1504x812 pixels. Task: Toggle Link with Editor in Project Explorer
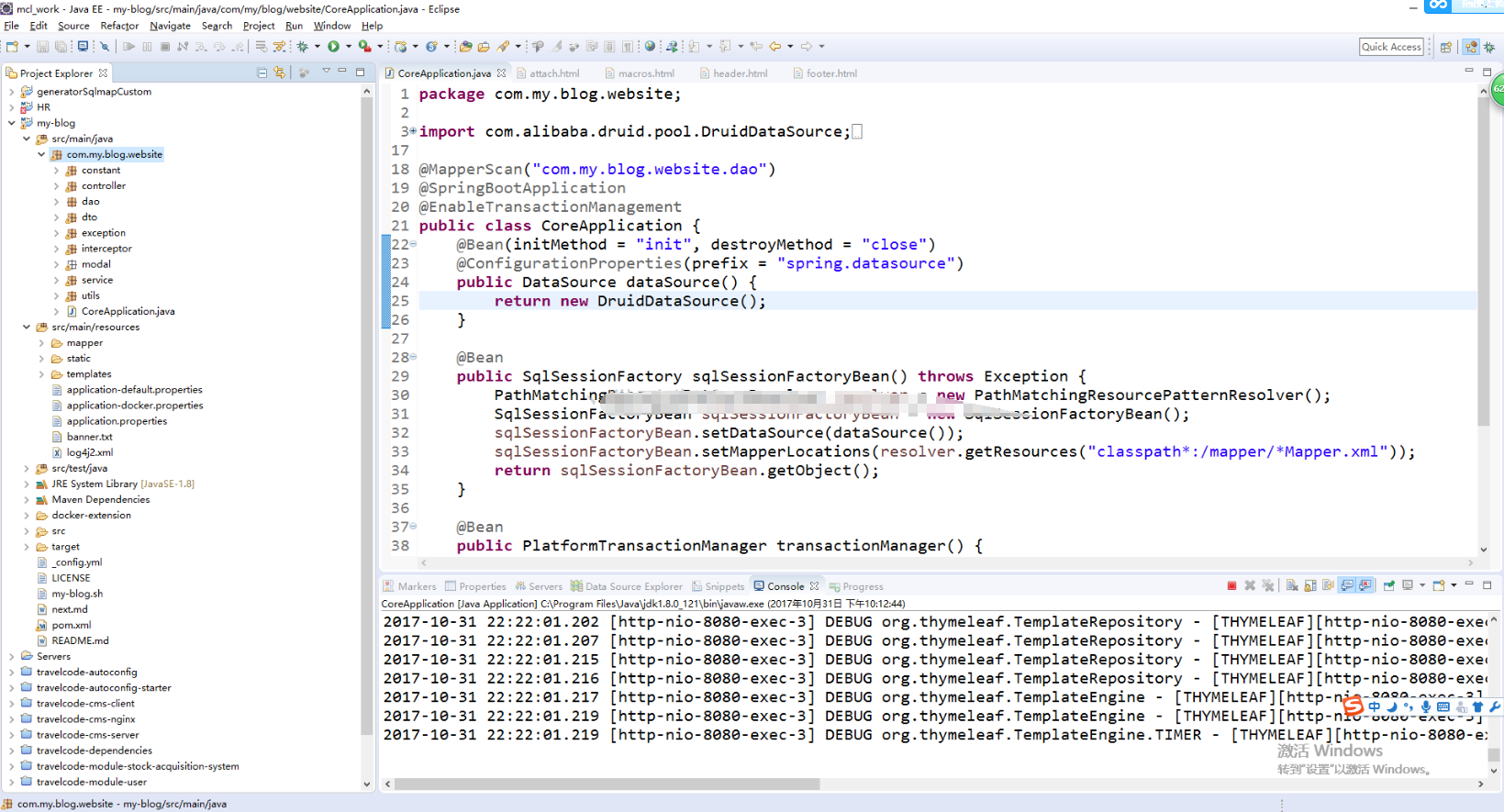click(280, 72)
